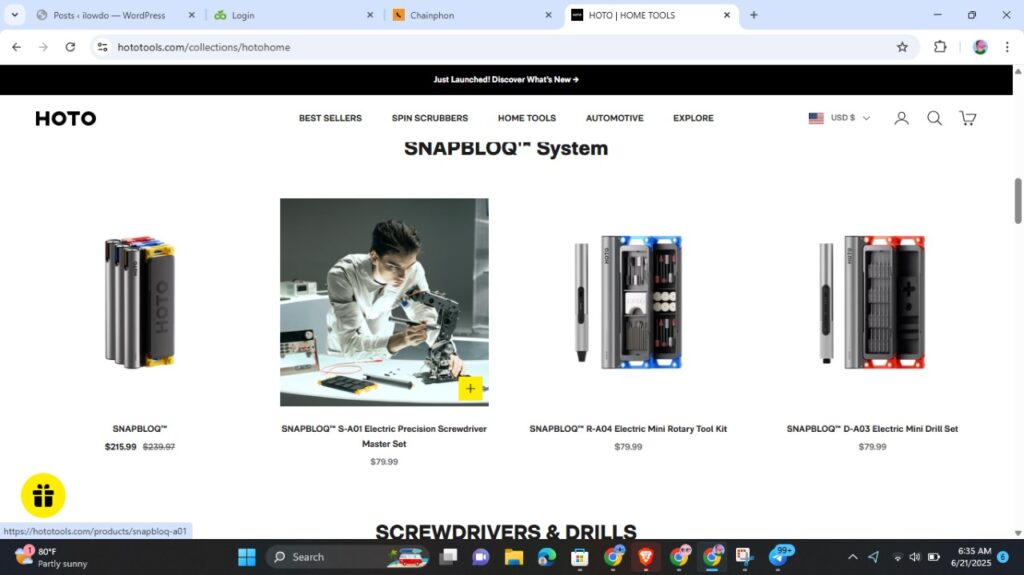The image size is (1024, 575).
Task: Open the EXPLORE menu
Action: click(x=694, y=118)
